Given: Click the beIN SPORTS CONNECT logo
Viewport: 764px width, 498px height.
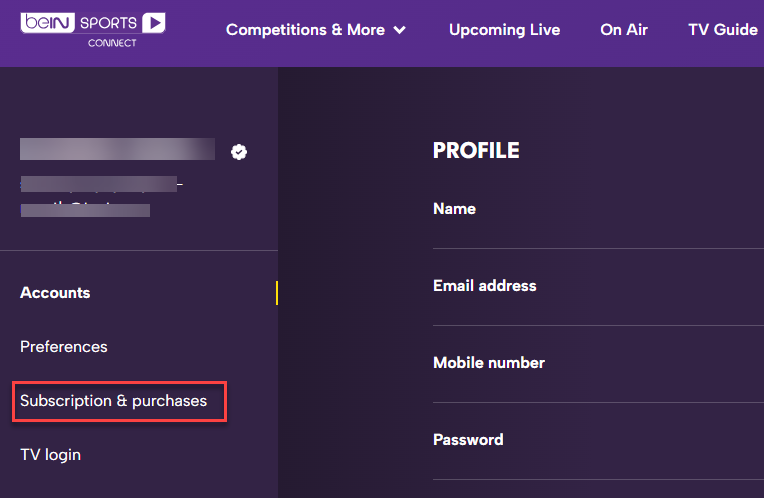Looking at the screenshot, I should (x=93, y=29).
